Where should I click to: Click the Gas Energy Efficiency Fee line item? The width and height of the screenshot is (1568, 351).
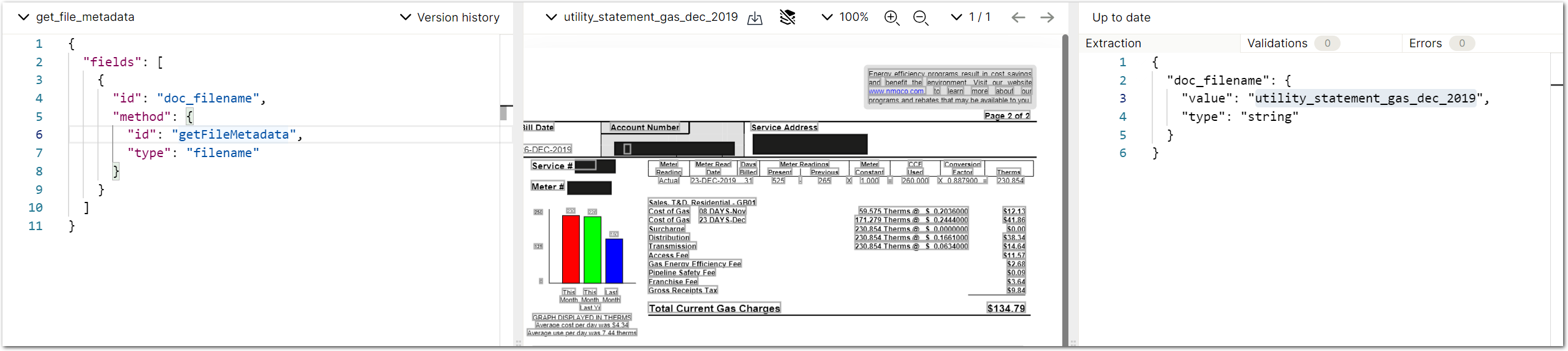click(695, 264)
